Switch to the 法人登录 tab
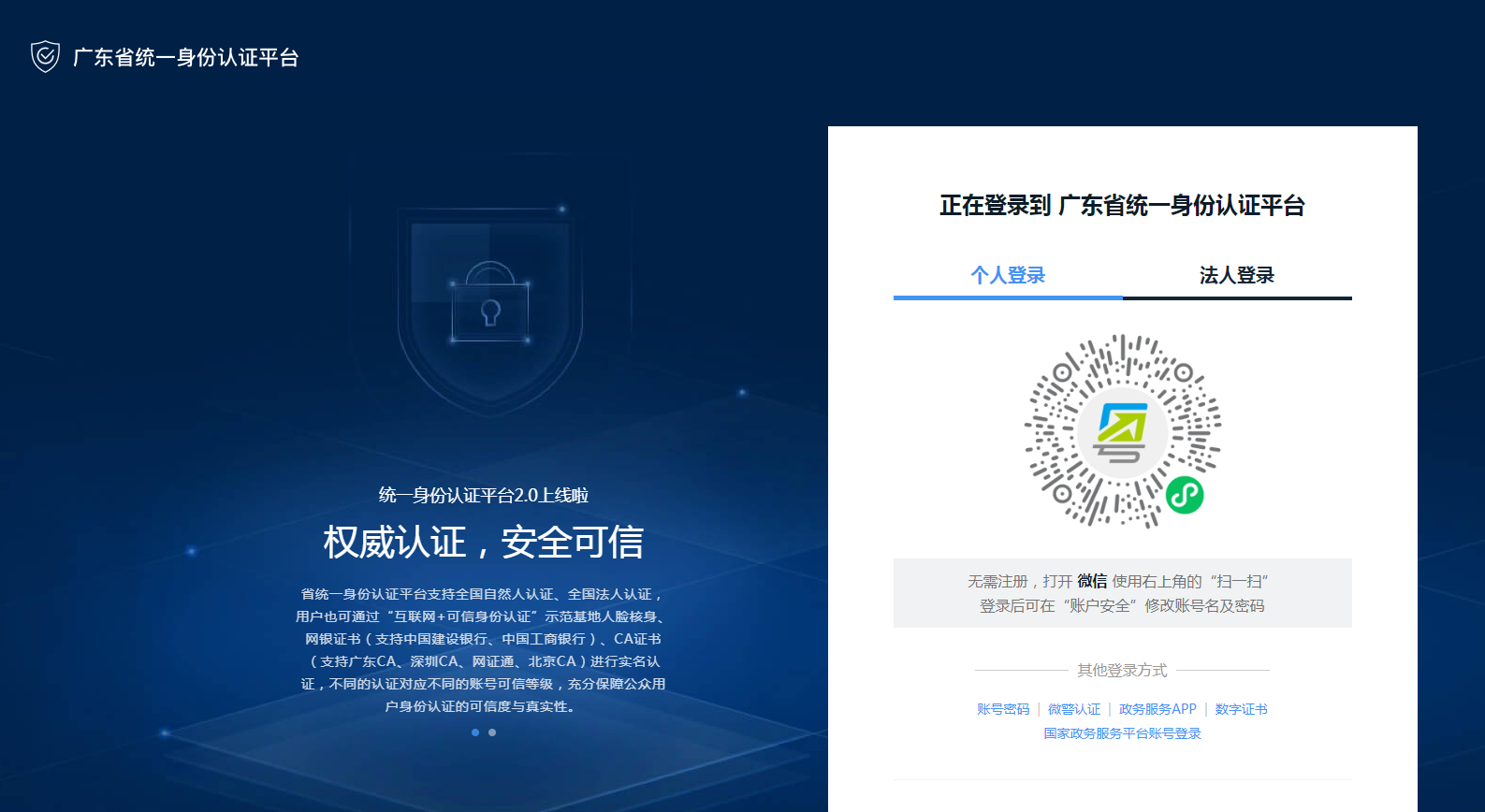 click(1237, 275)
